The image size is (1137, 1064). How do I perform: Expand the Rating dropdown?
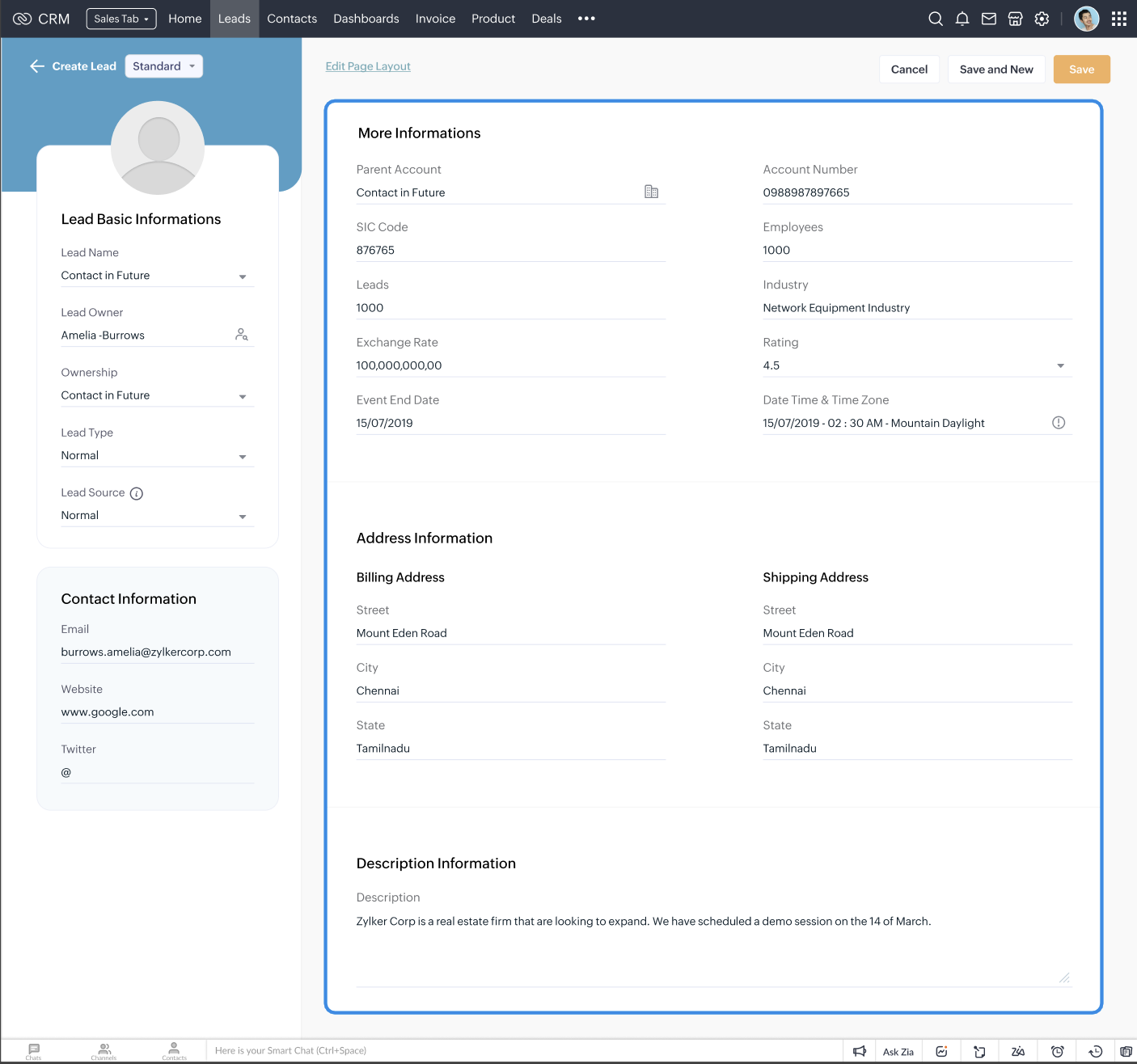1060,365
